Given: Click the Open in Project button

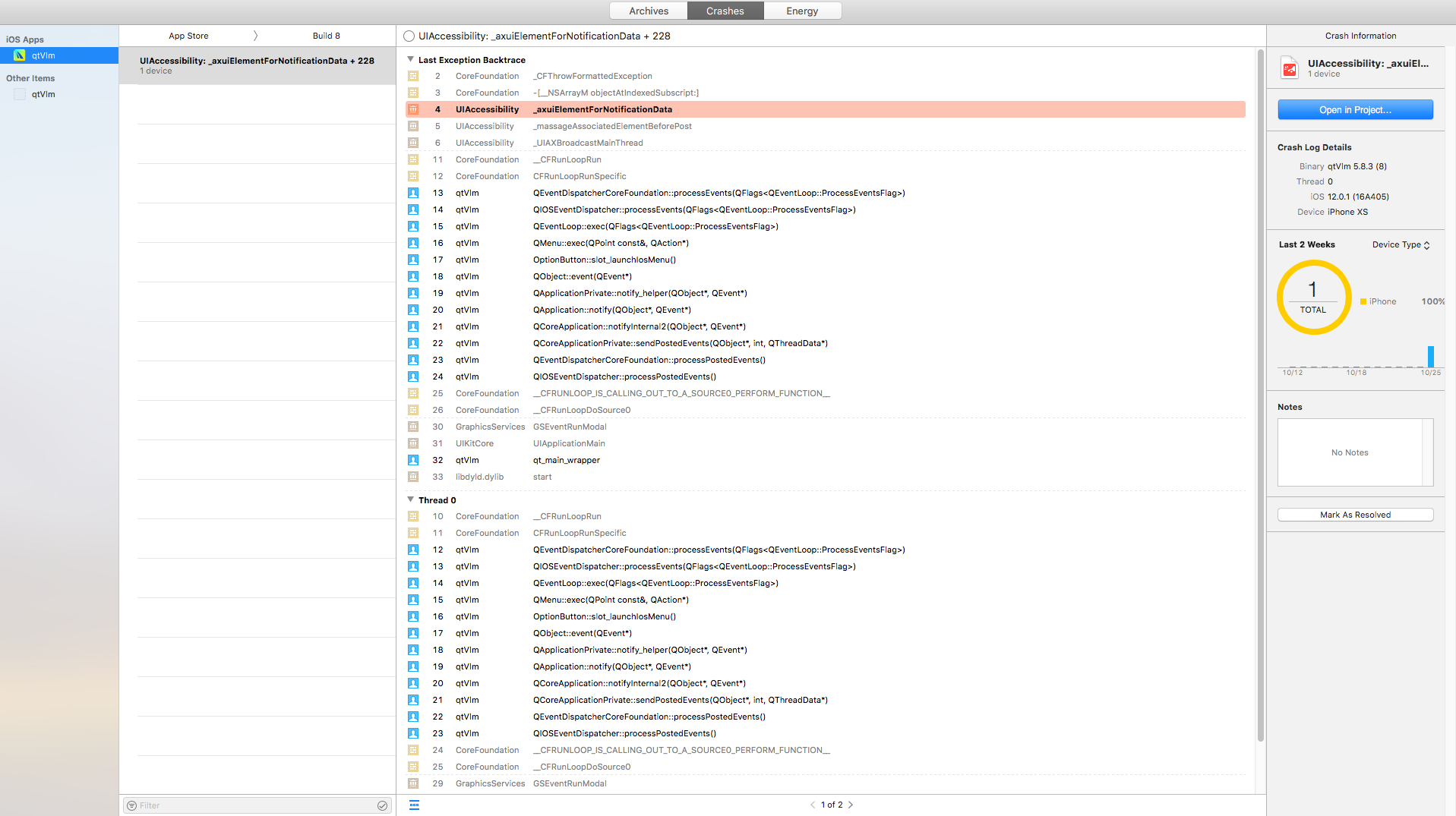Looking at the screenshot, I should pyautogui.click(x=1355, y=109).
